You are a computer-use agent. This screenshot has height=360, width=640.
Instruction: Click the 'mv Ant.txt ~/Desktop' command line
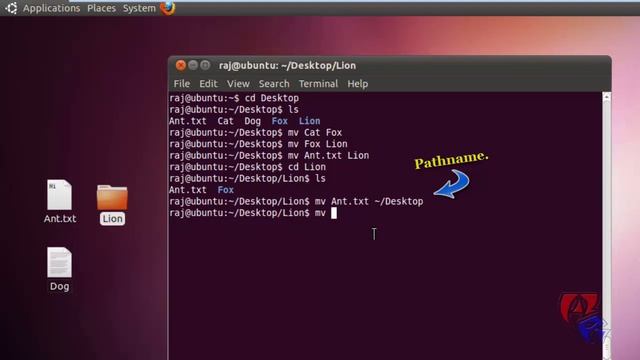click(x=296, y=201)
